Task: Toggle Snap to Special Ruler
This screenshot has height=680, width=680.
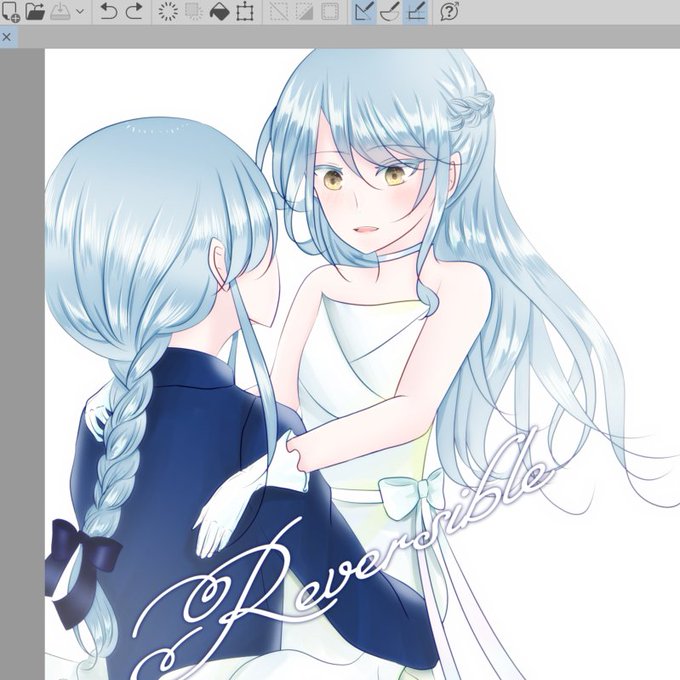Action: pos(389,12)
